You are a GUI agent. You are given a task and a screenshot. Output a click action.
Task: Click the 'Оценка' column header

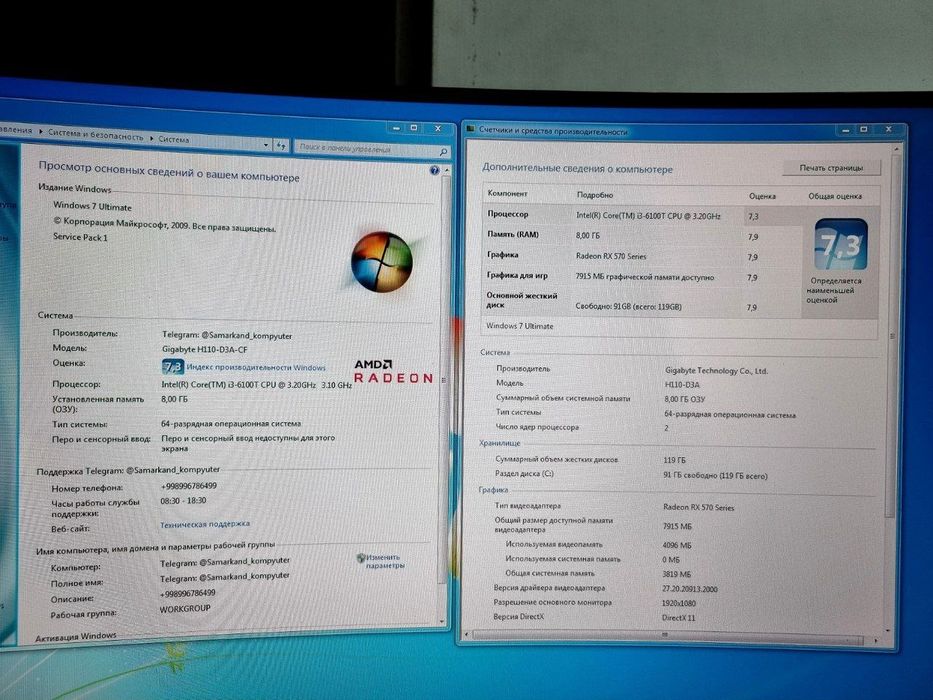point(762,196)
